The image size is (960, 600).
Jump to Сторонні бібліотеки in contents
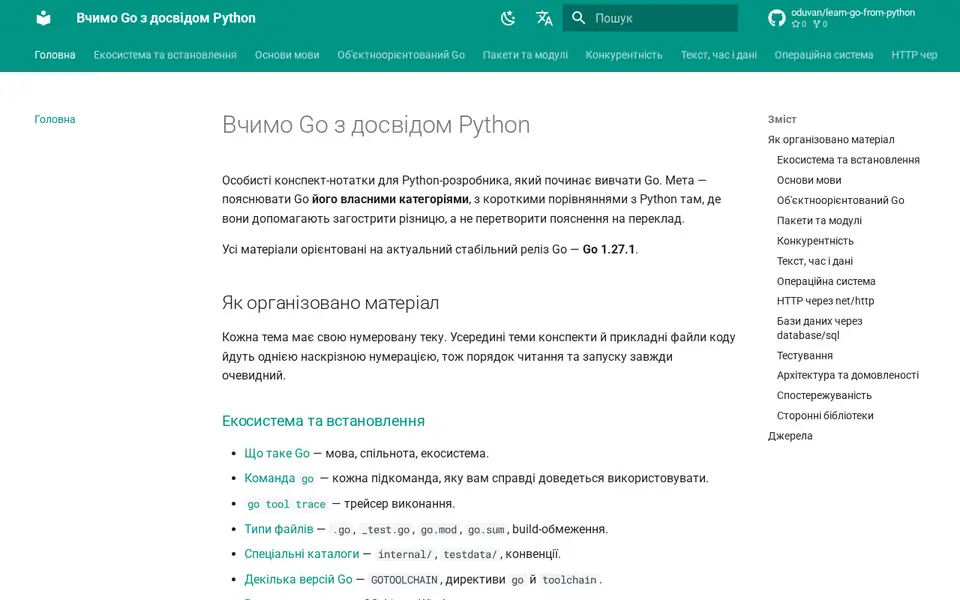pyautogui.click(x=825, y=415)
